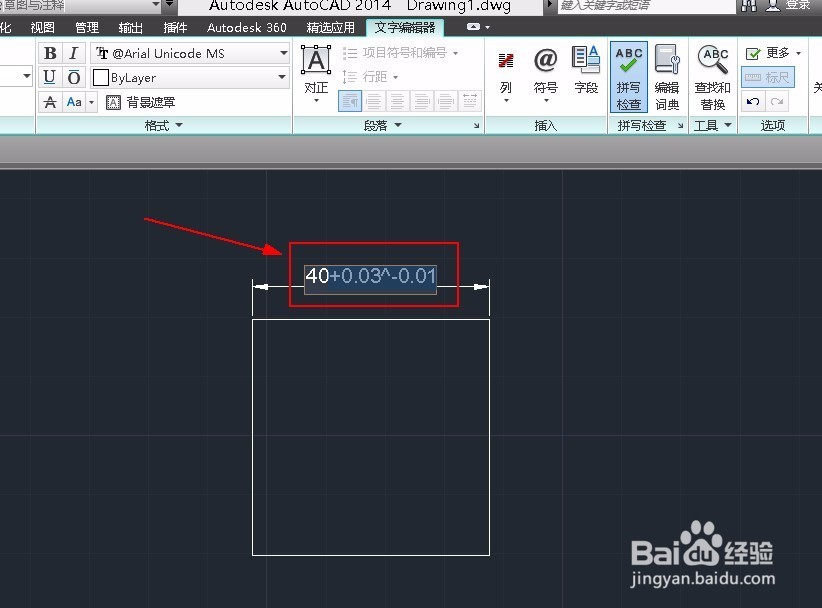Viewport: 822px width, 608px height.
Task: Open 编辑词典 edit dictionaries
Action: 667,77
